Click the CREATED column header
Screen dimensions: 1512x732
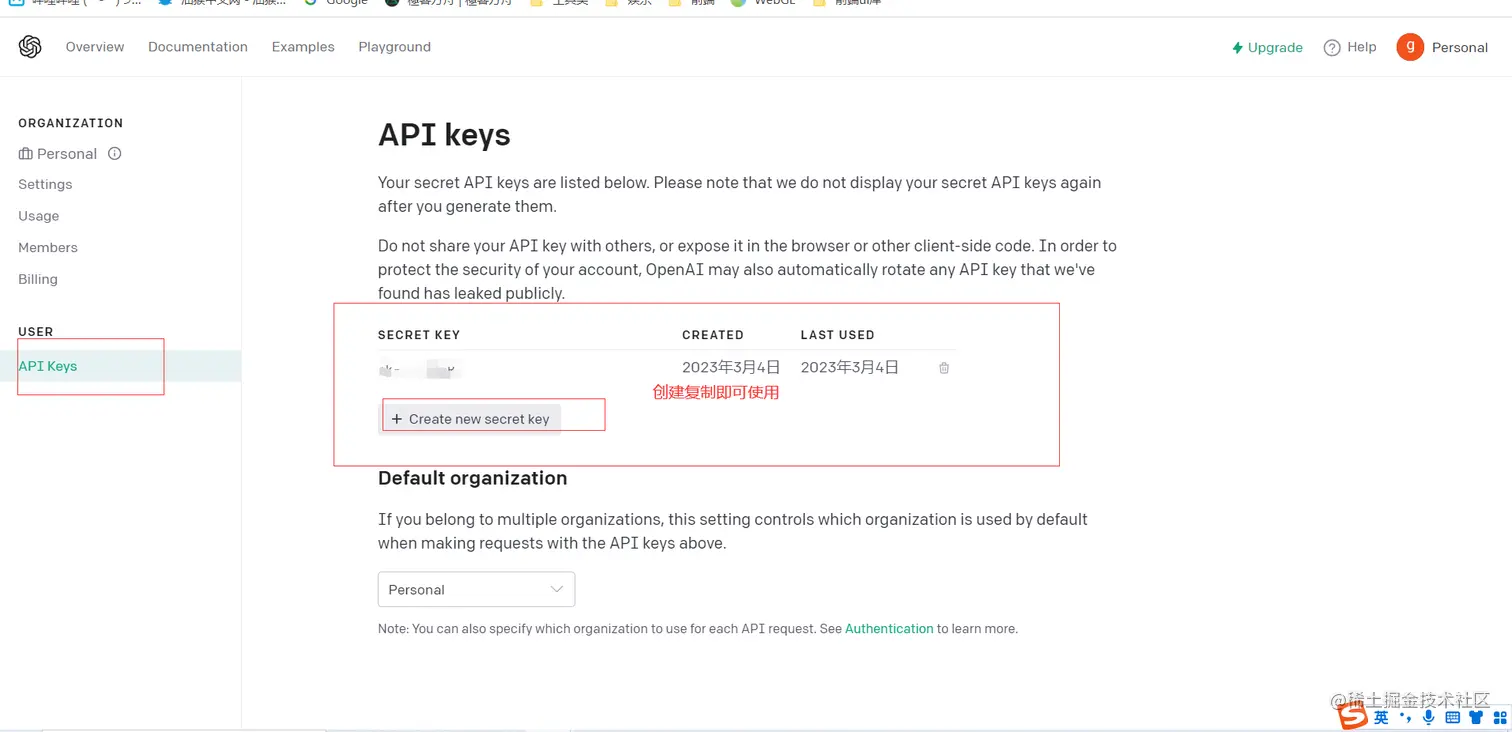(x=713, y=335)
